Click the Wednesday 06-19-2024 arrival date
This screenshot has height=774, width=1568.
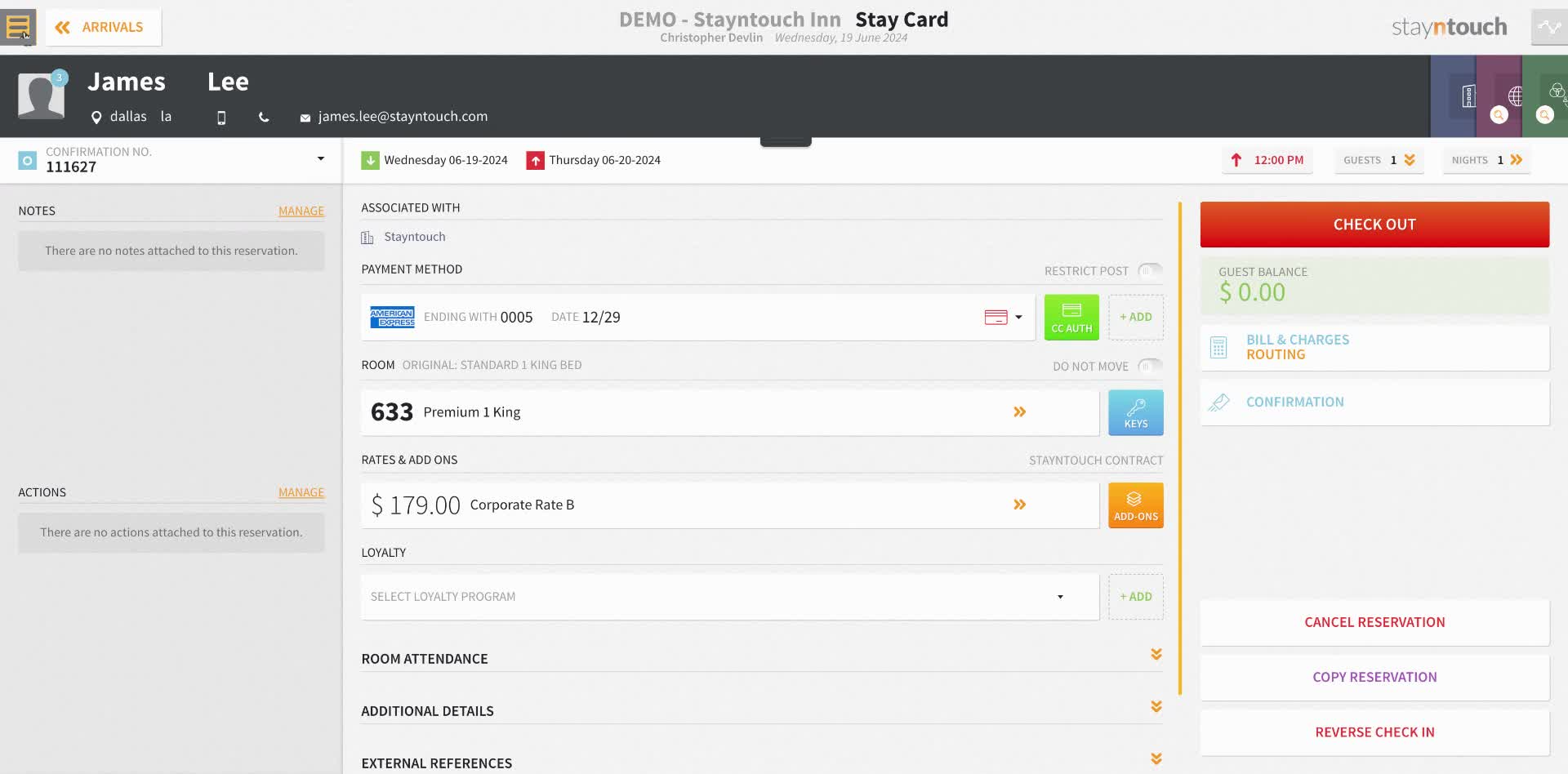click(446, 160)
